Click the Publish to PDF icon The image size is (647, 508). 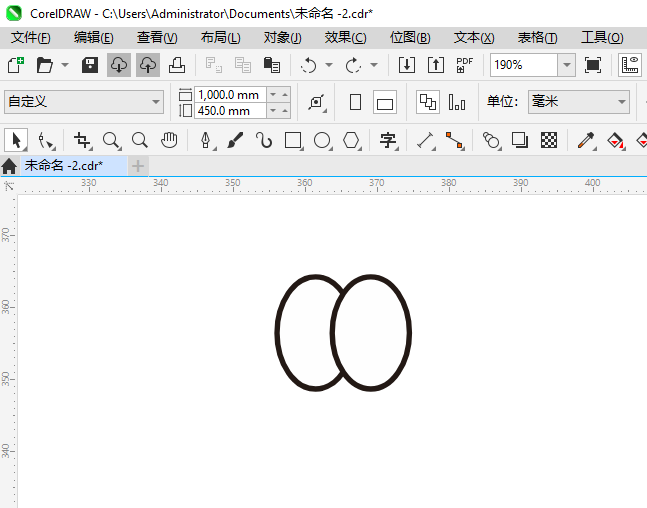point(465,65)
